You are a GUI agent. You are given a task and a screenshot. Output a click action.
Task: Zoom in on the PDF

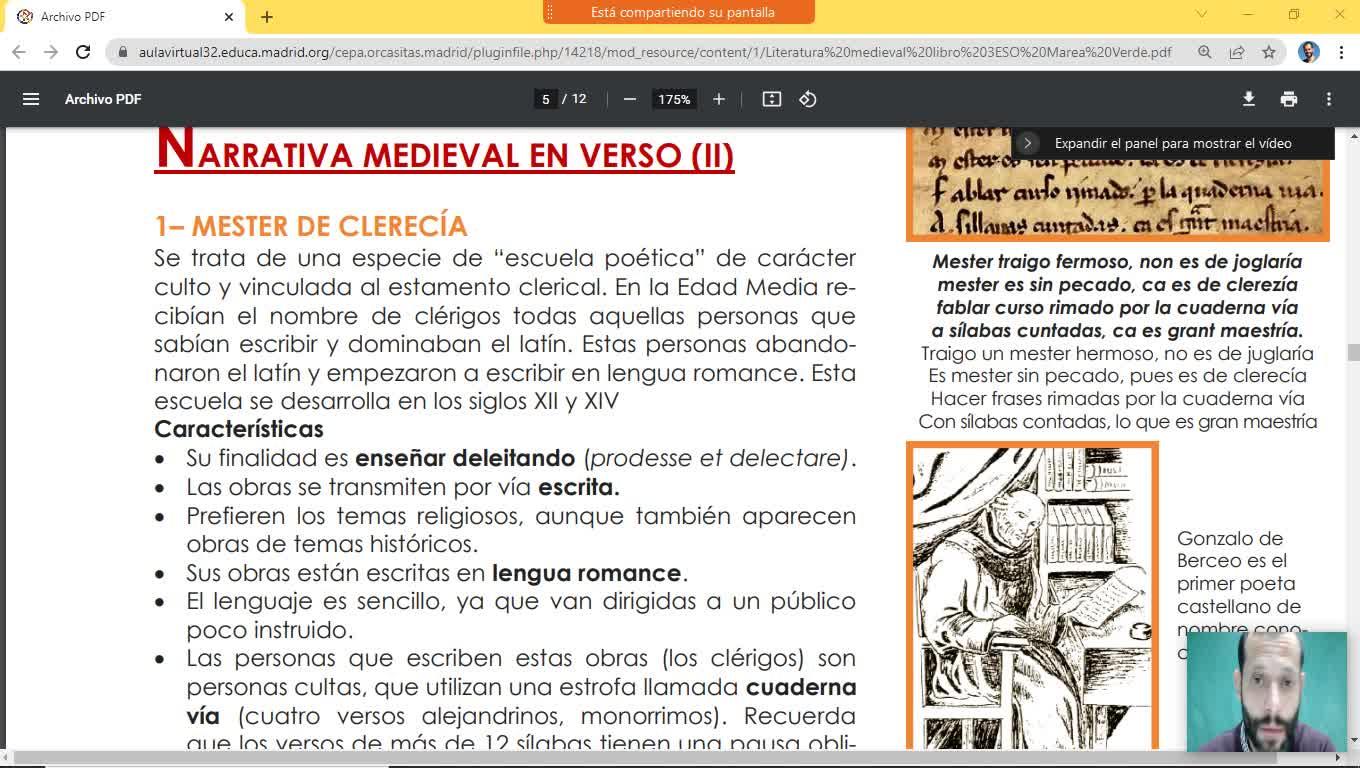coord(718,99)
